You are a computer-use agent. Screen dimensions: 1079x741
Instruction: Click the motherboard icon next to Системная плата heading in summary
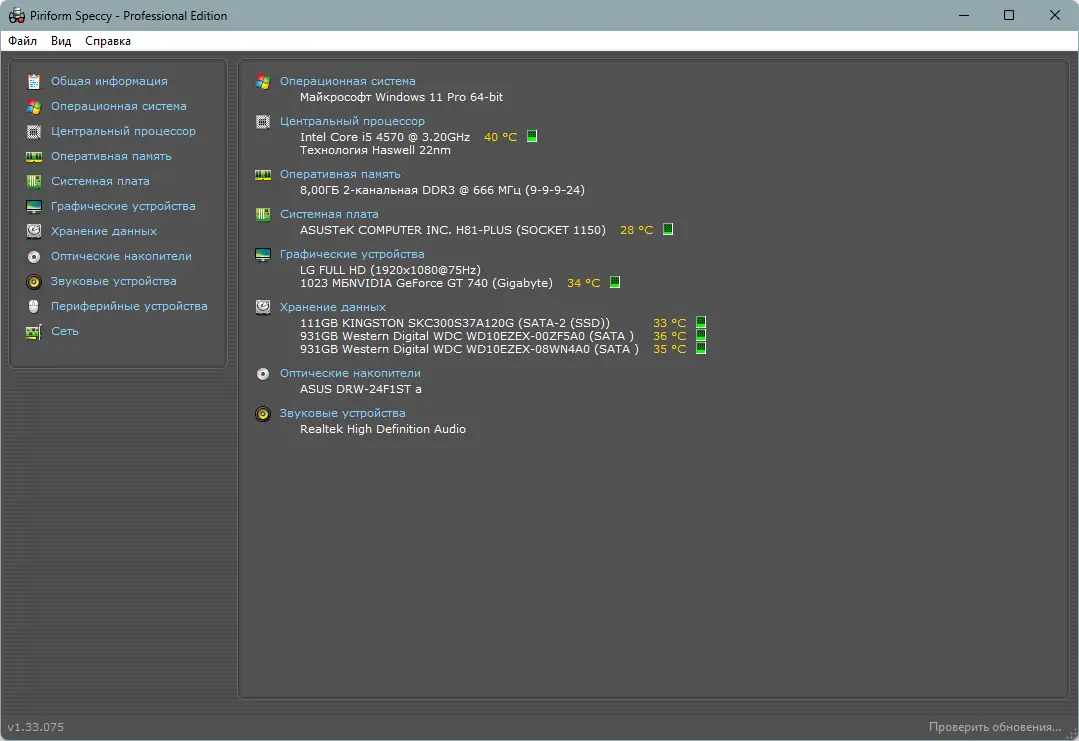(263, 215)
